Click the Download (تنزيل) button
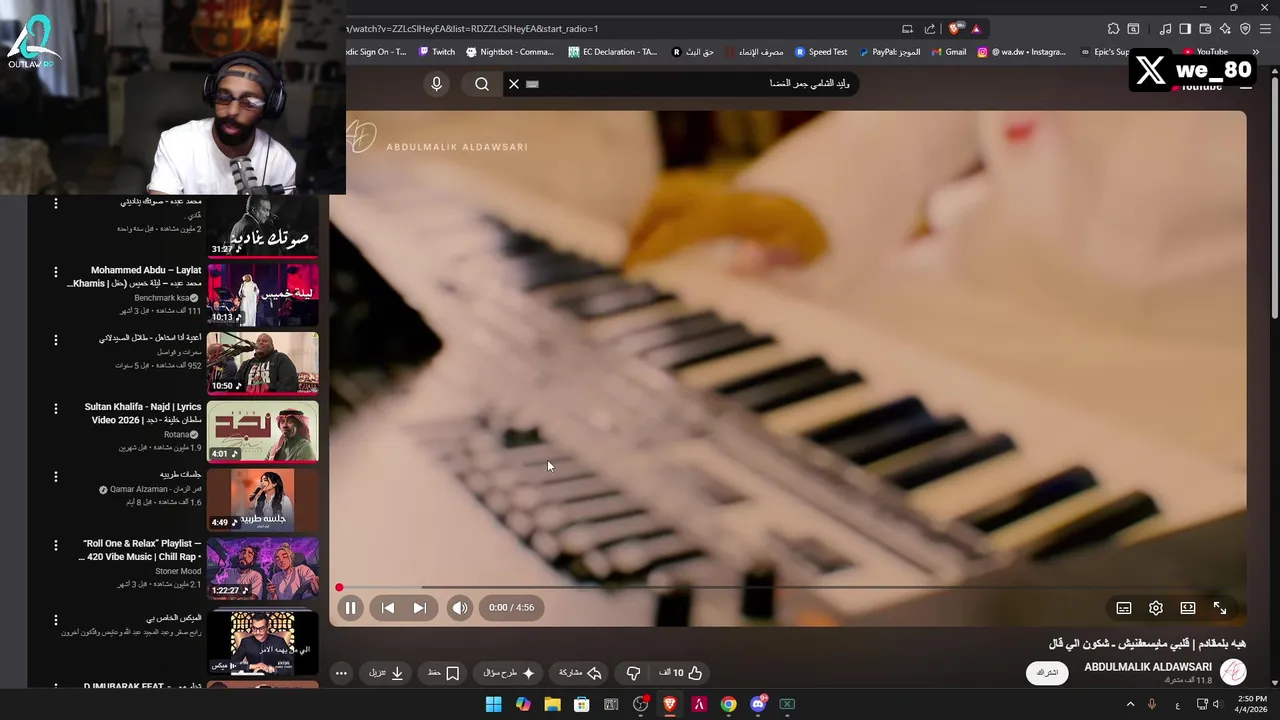1280x720 pixels. pyautogui.click(x=386, y=673)
